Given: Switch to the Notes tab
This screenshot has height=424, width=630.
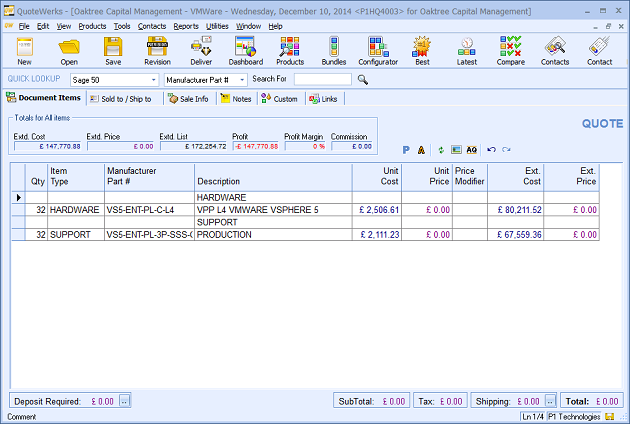Looking at the screenshot, I should point(236,99).
